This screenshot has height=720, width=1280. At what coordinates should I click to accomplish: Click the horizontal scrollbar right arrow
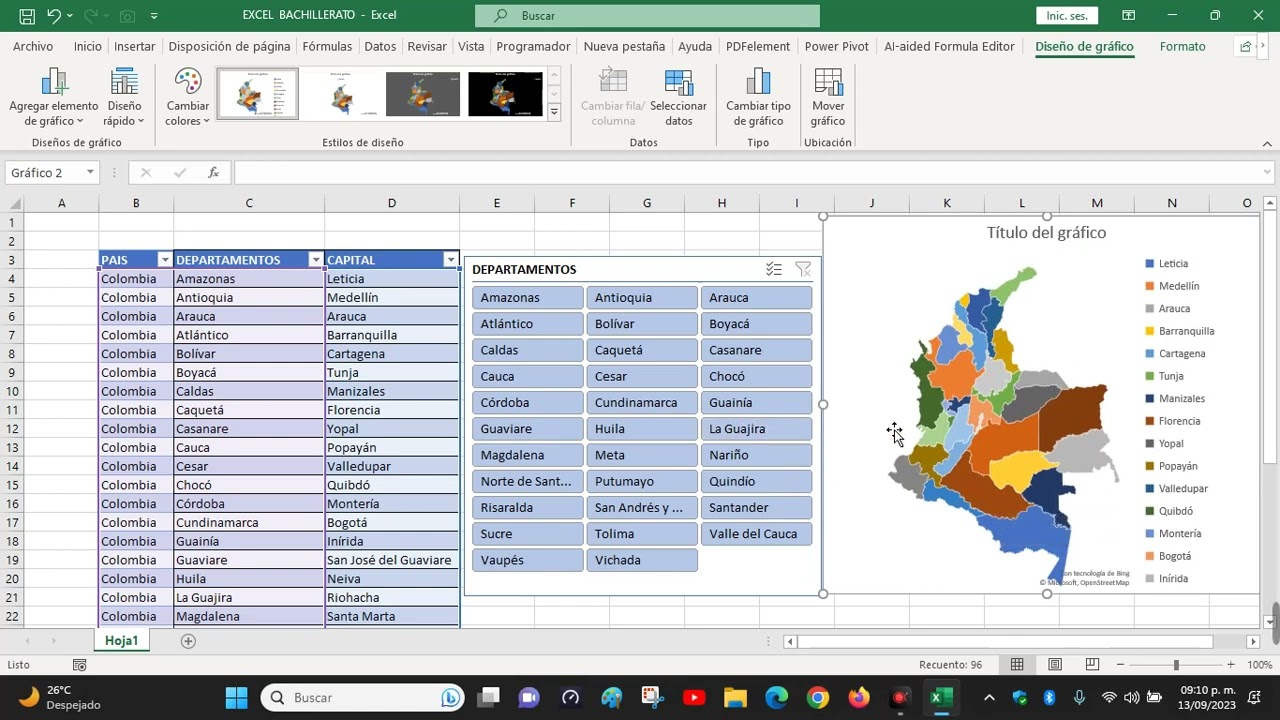coord(1253,642)
